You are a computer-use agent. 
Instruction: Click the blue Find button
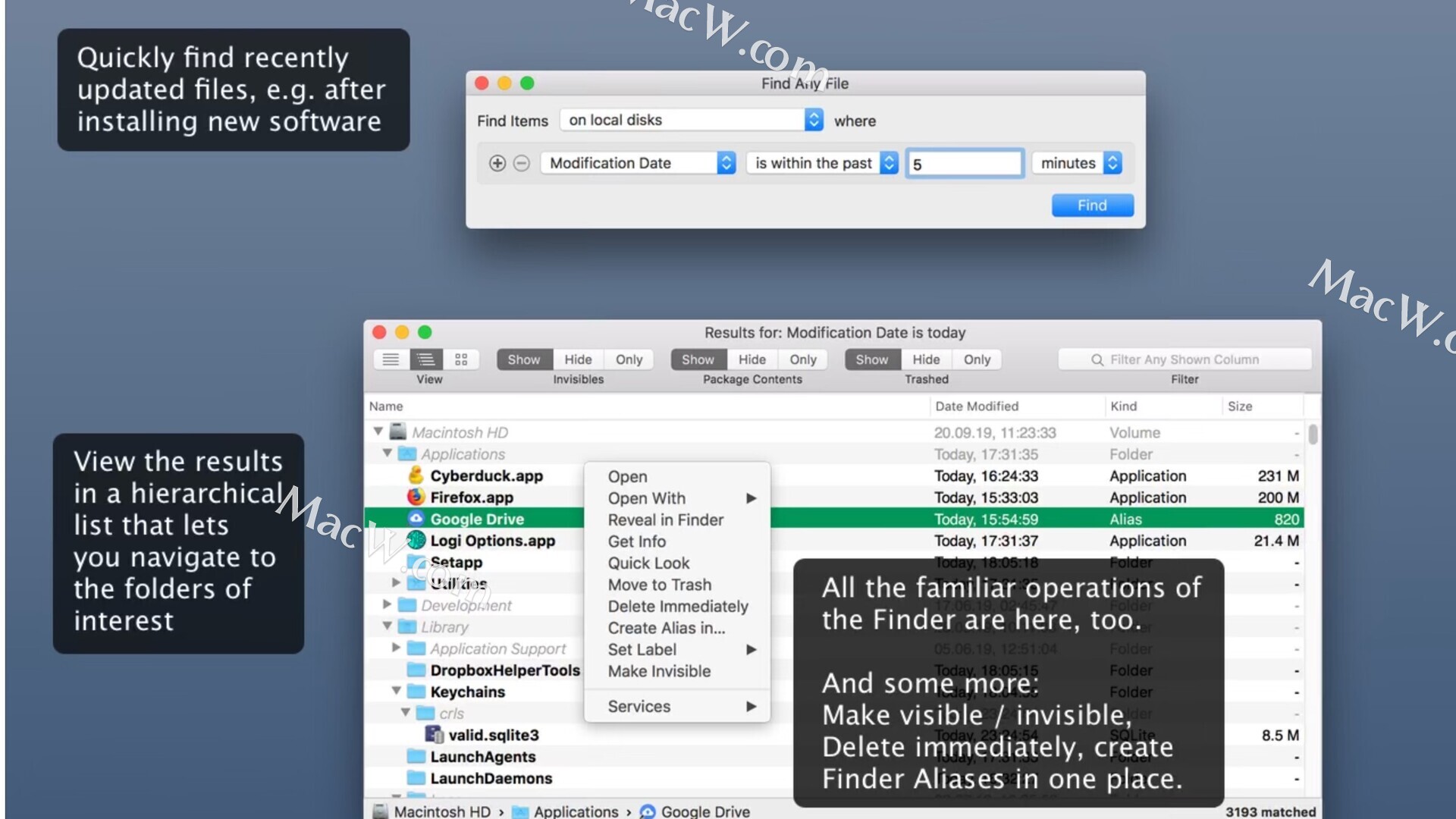pos(1092,205)
